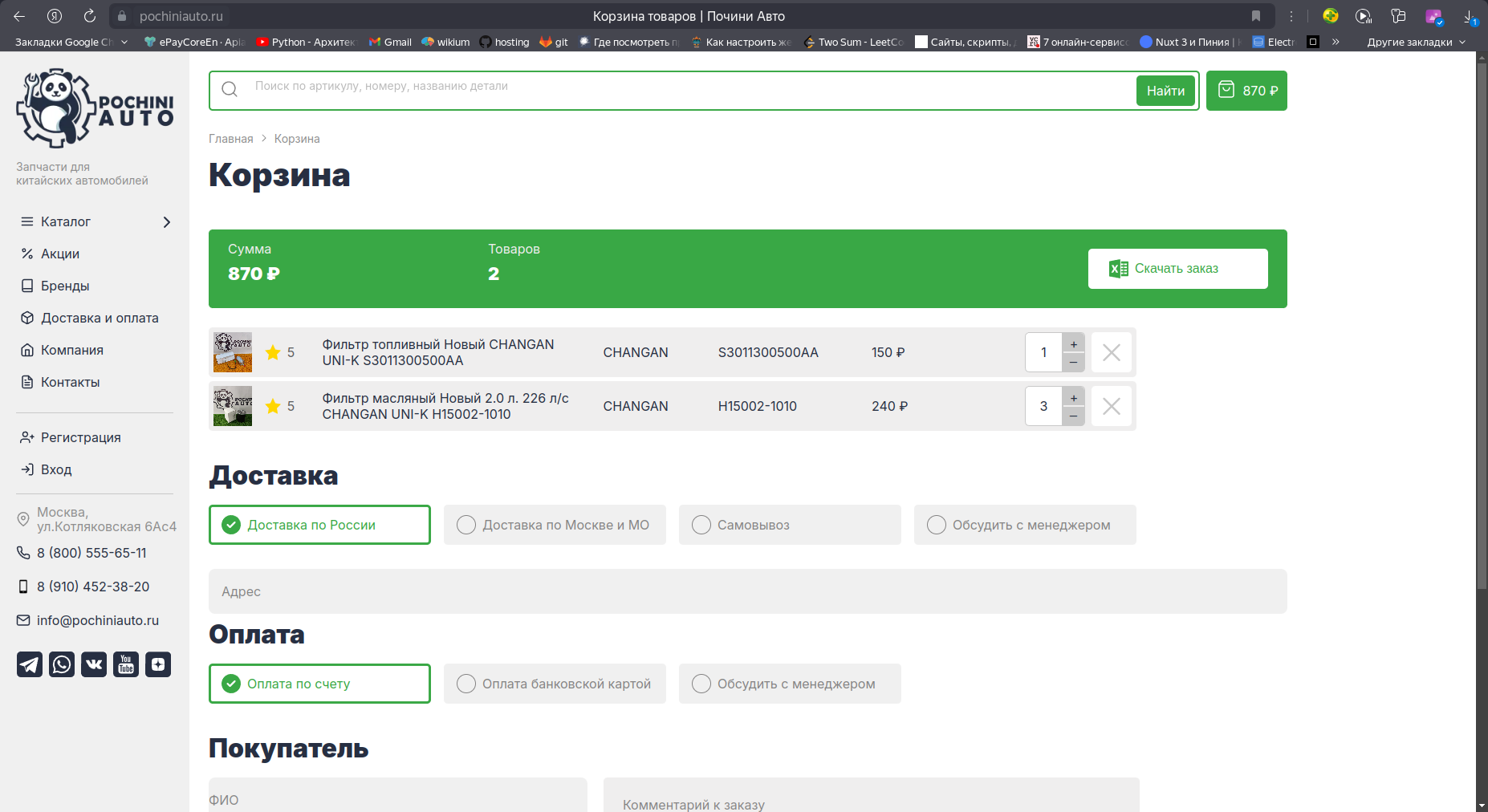1488x812 pixels.
Task: Open the cart button showing 870 ₽
Action: (1246, 91)
